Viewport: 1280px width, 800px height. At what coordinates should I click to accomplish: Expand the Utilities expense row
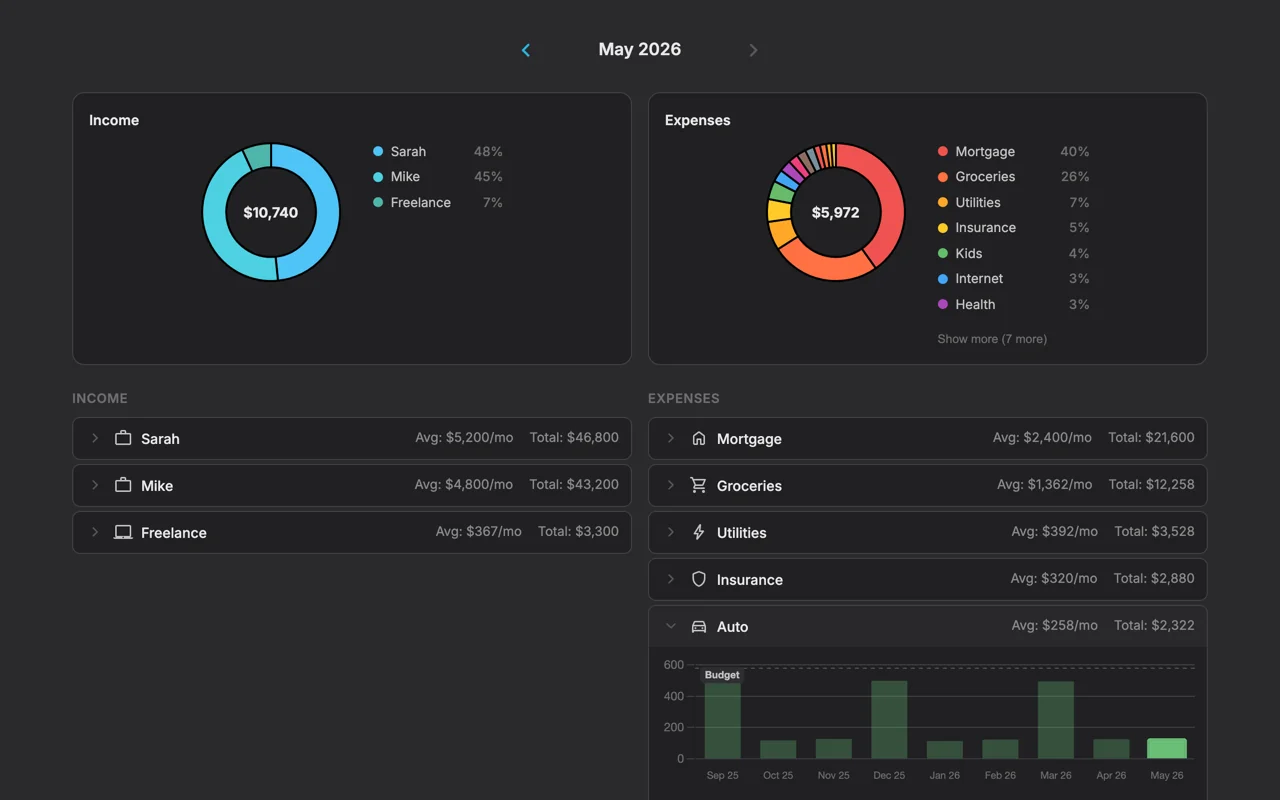[x=671, y=532]
